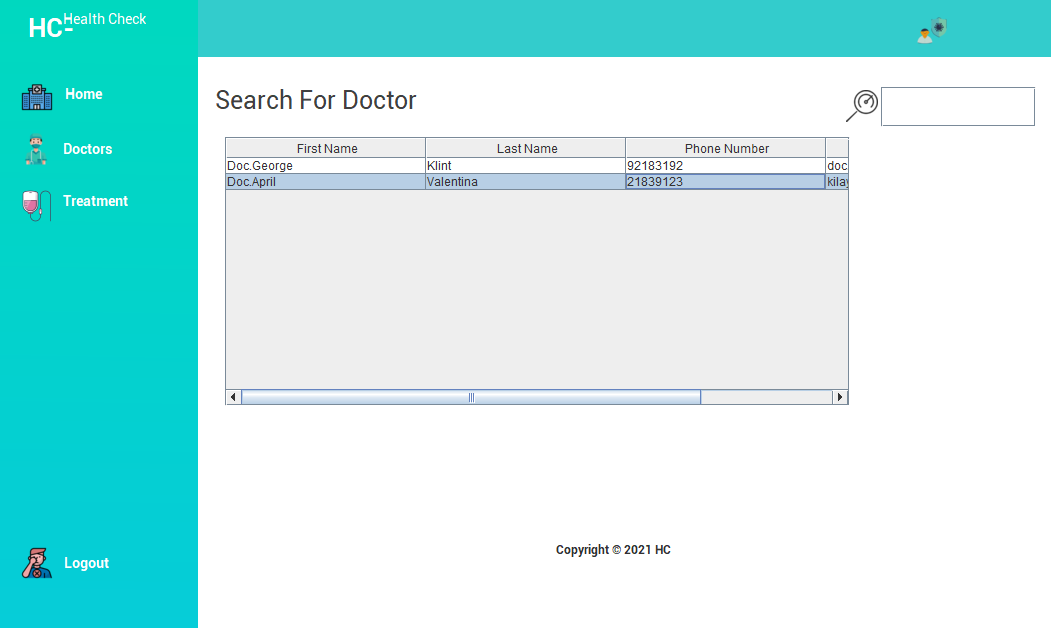The width and height of the screenshot is (1051, 629).
Task: Select the Valentina last name cell
Action: point(526,182)
